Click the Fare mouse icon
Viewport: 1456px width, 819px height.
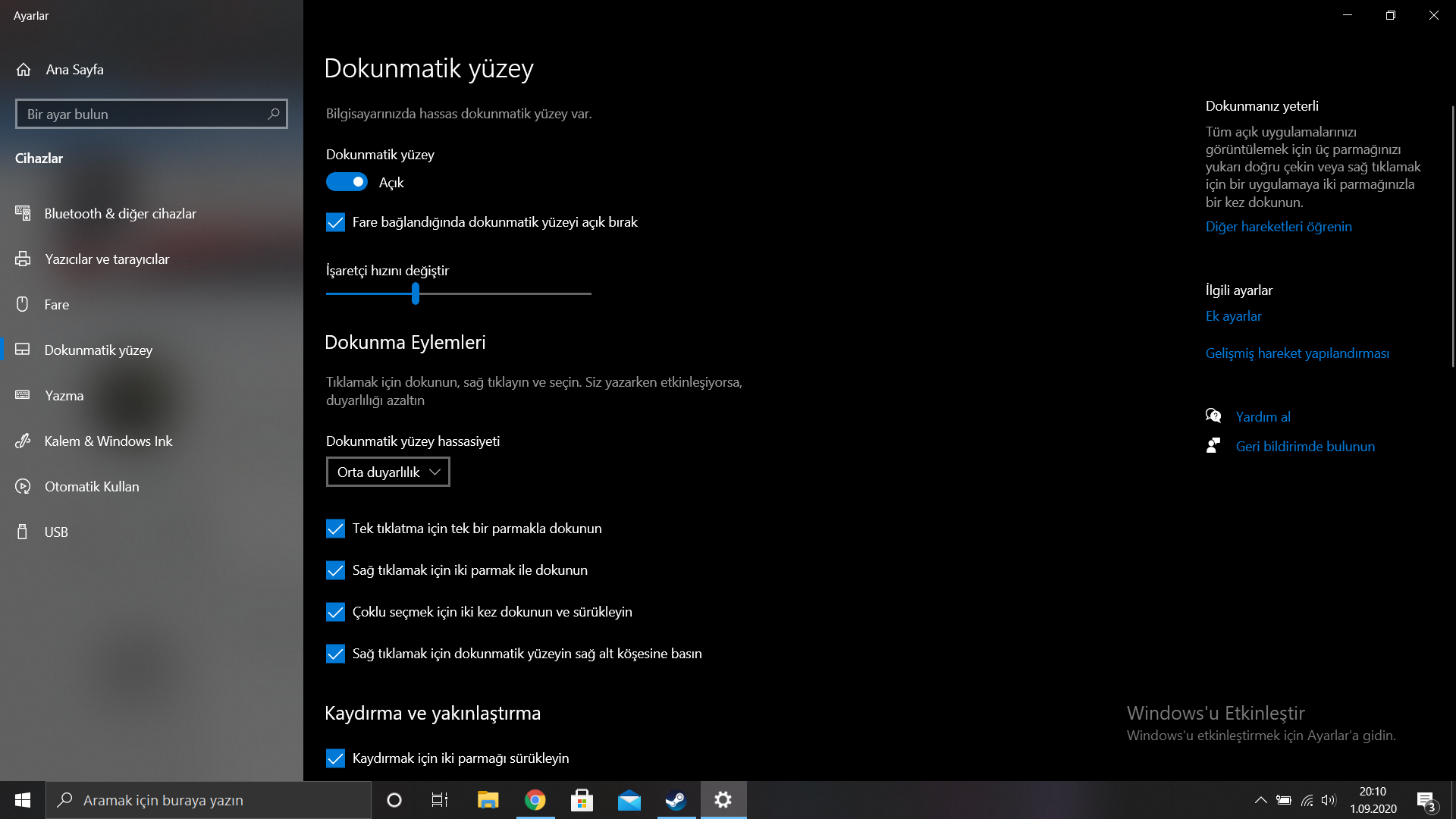pos(23,305)
